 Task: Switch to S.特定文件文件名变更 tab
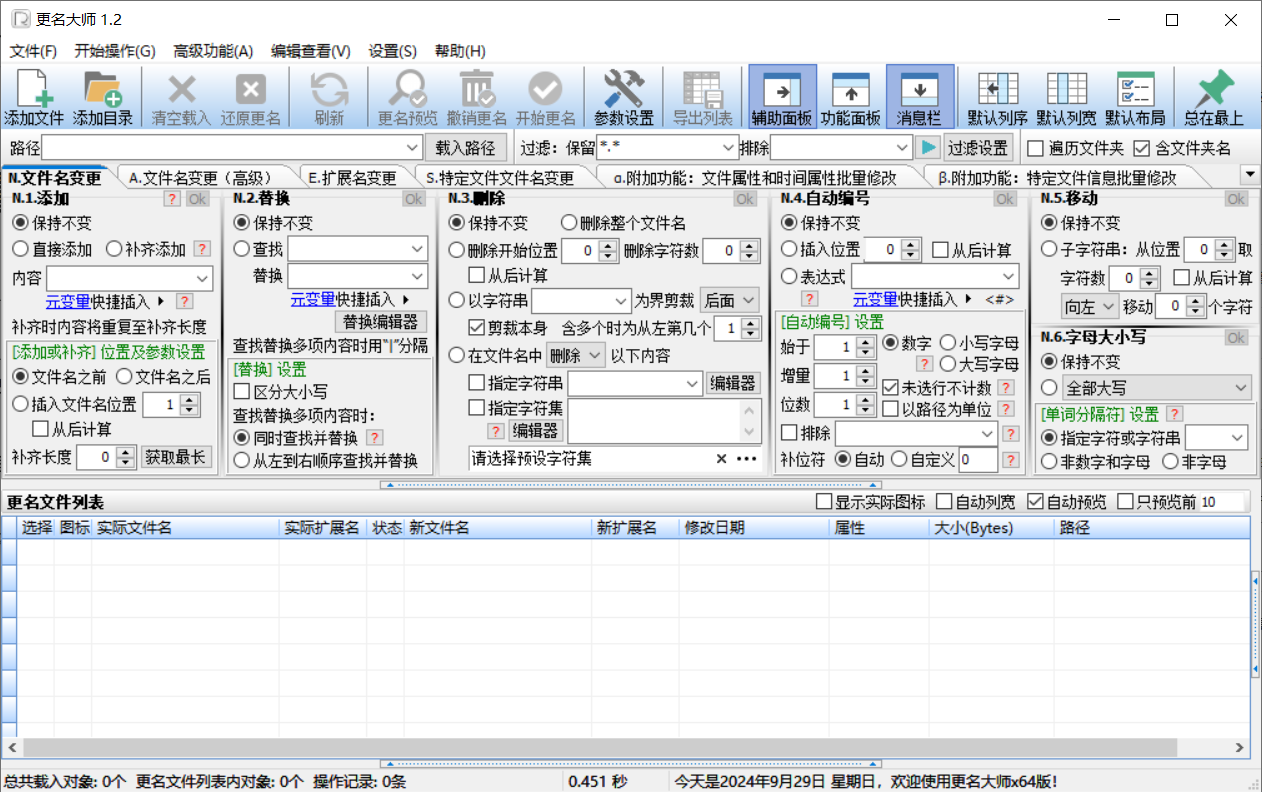coord(500,178)
